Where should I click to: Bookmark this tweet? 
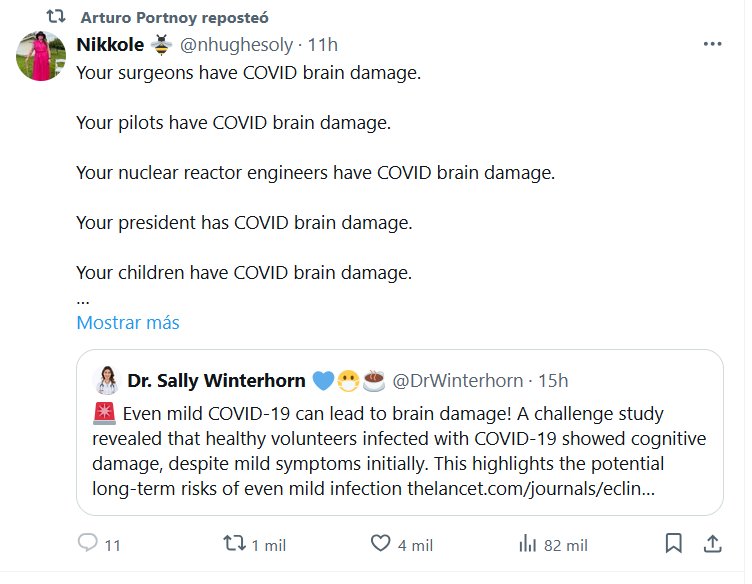(674, 544)
